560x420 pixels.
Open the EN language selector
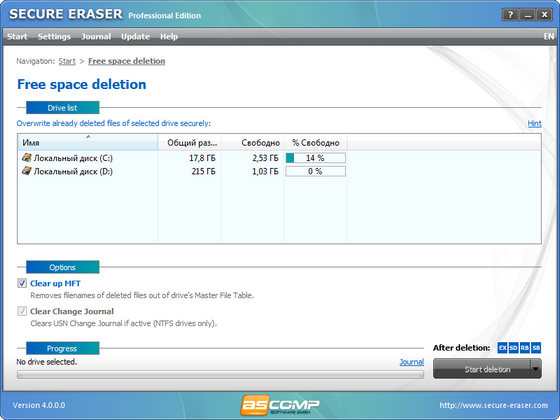[549, 36]
